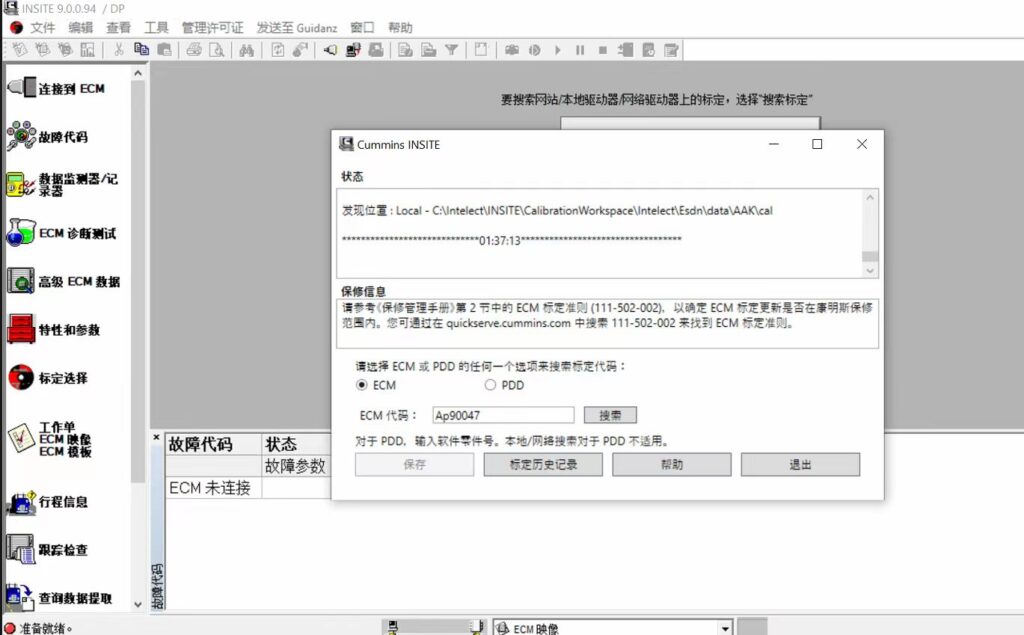1024x635 pixels.
Task: Open the 管理许可证 menu
Action: (212, 27)
